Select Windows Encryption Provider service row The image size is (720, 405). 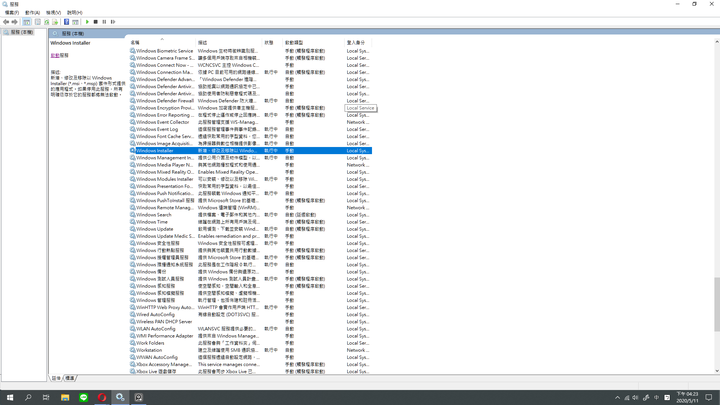[250, 108]
